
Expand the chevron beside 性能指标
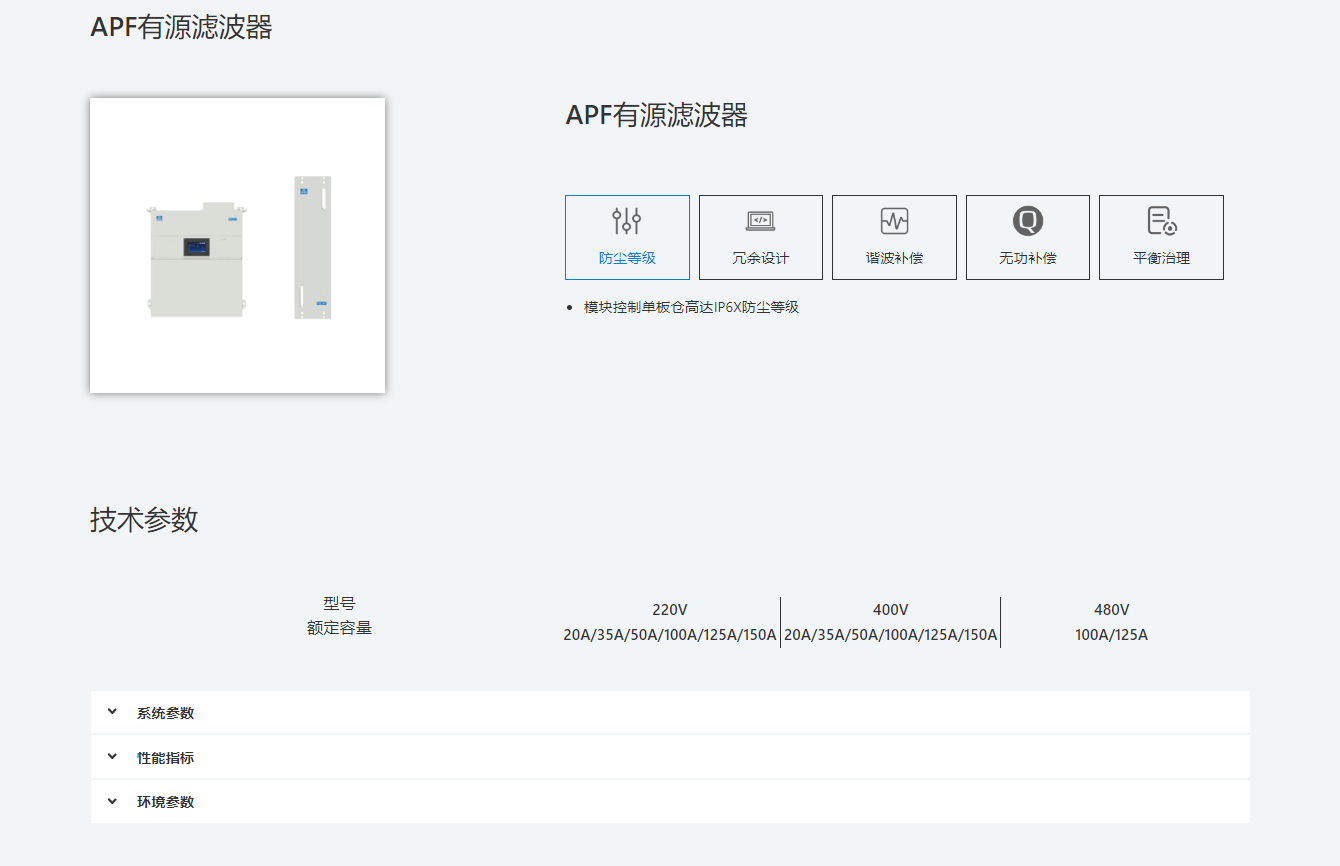coord(112,757)
